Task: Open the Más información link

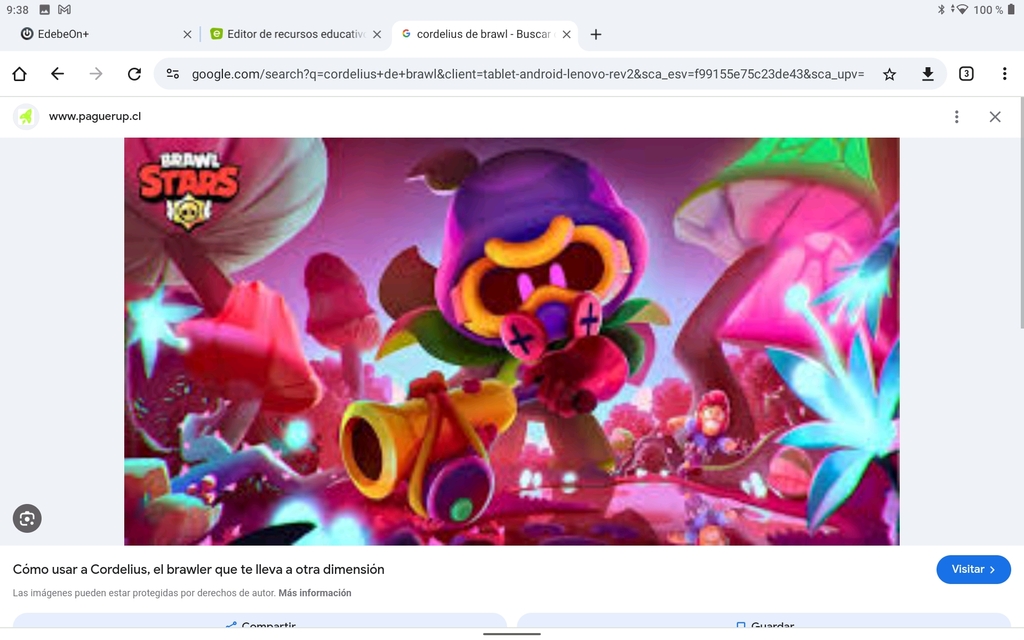Action: tap(315, 593)
